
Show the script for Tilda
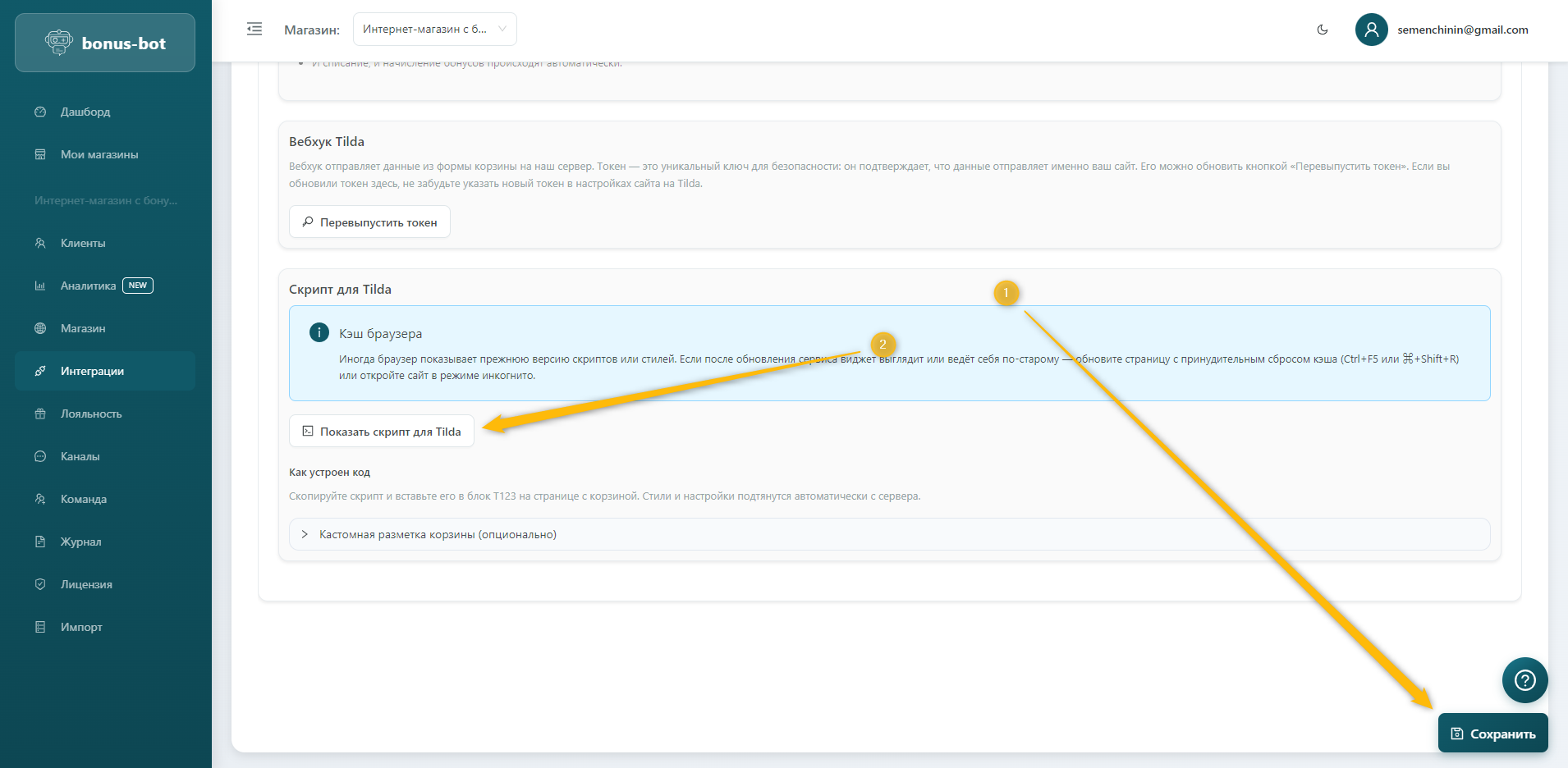[382, 432]
